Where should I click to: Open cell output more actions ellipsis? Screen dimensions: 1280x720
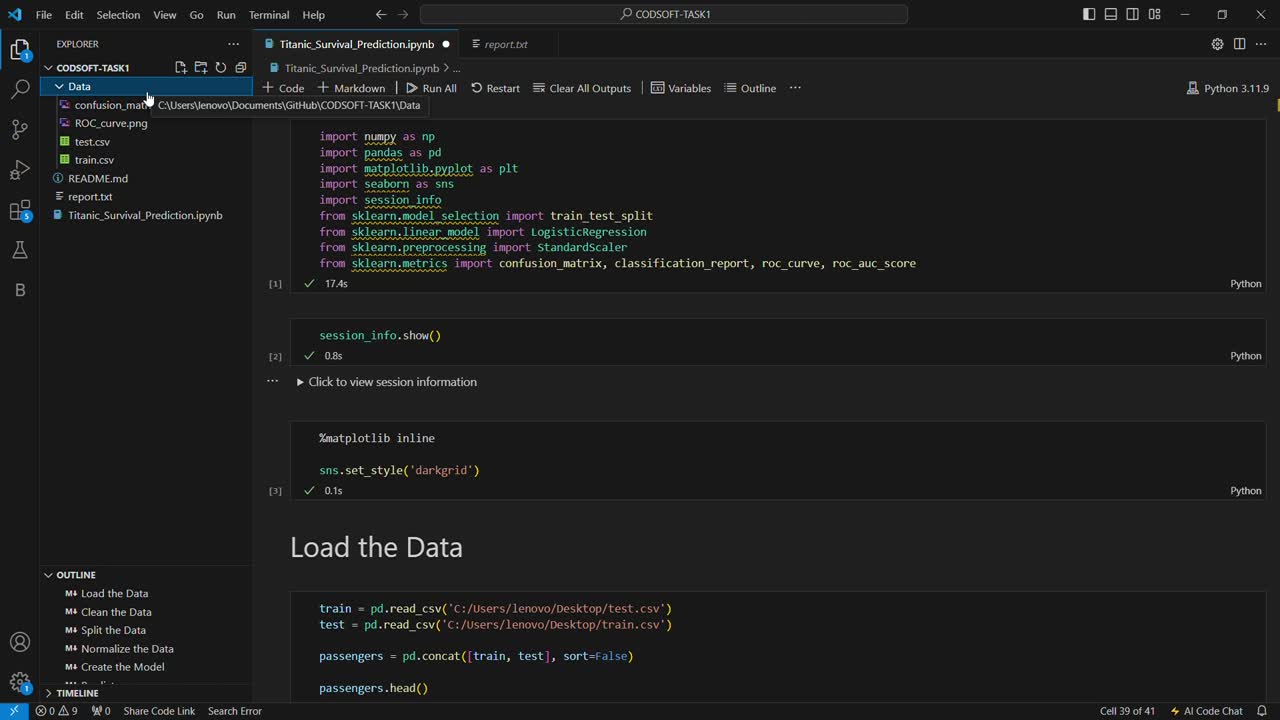coord(272,382)
